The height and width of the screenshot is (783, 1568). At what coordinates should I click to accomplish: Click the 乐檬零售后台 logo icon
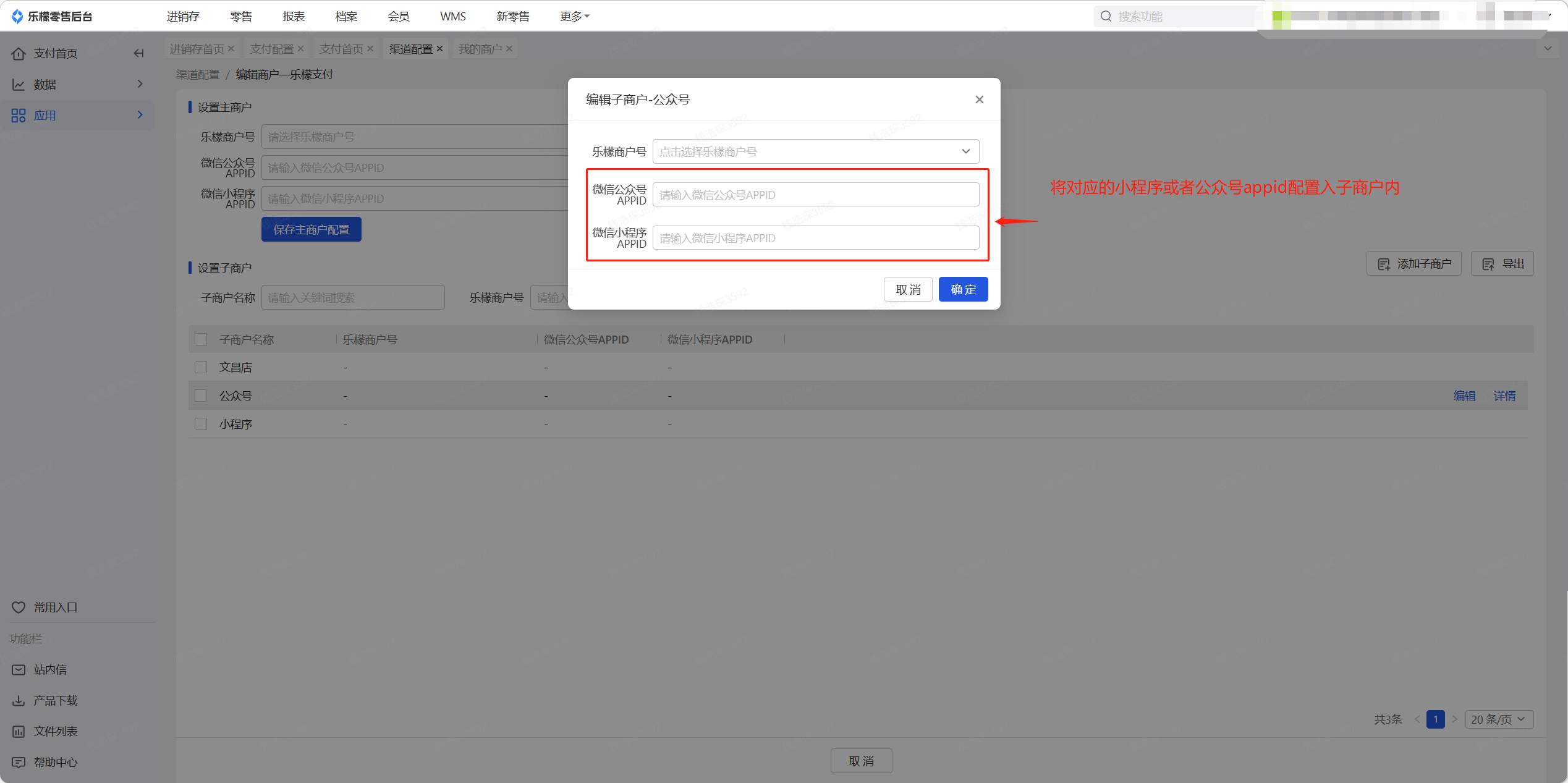click(x=17, y=16)
